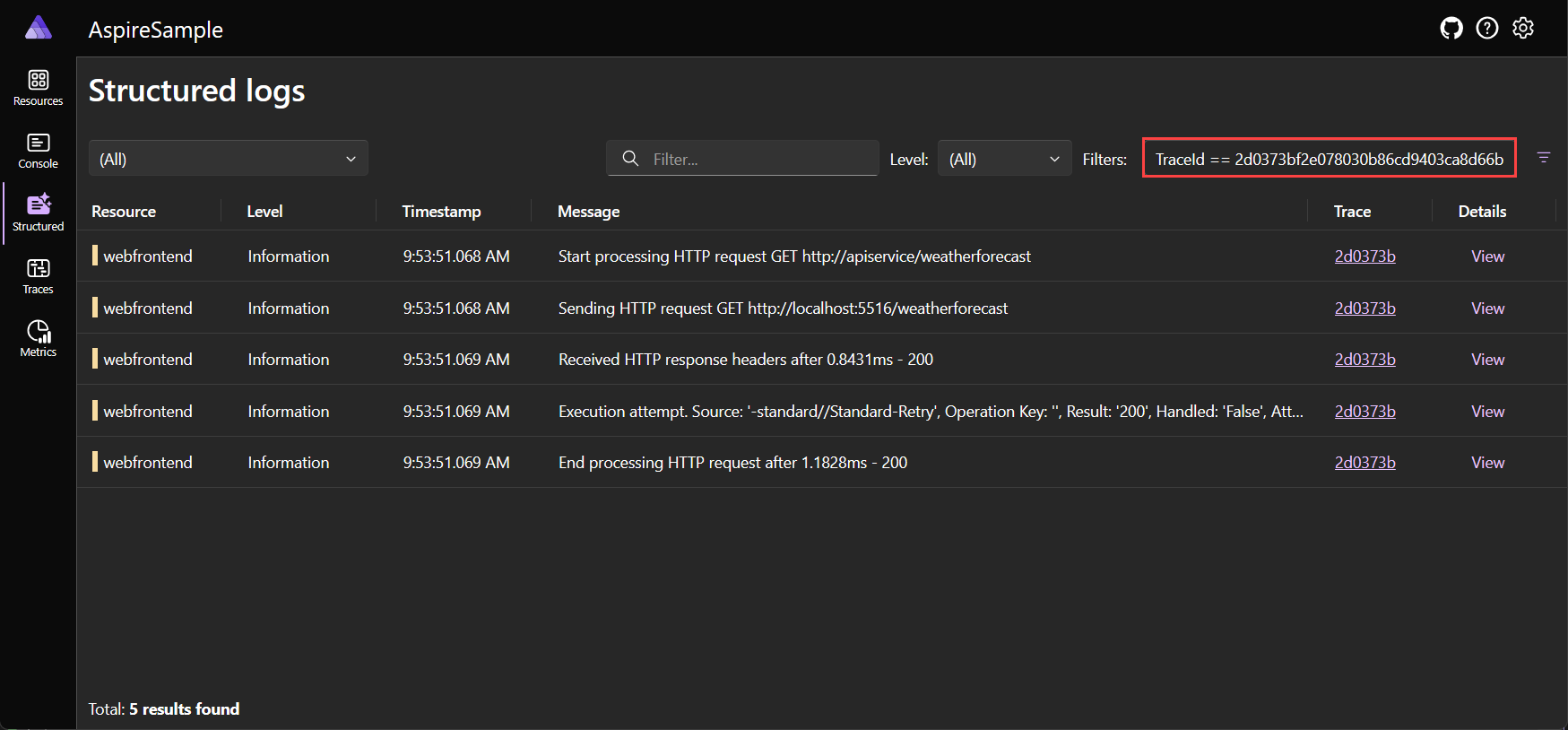Click the Aspire logo icon
The image size is (1568, 730).
38,29
